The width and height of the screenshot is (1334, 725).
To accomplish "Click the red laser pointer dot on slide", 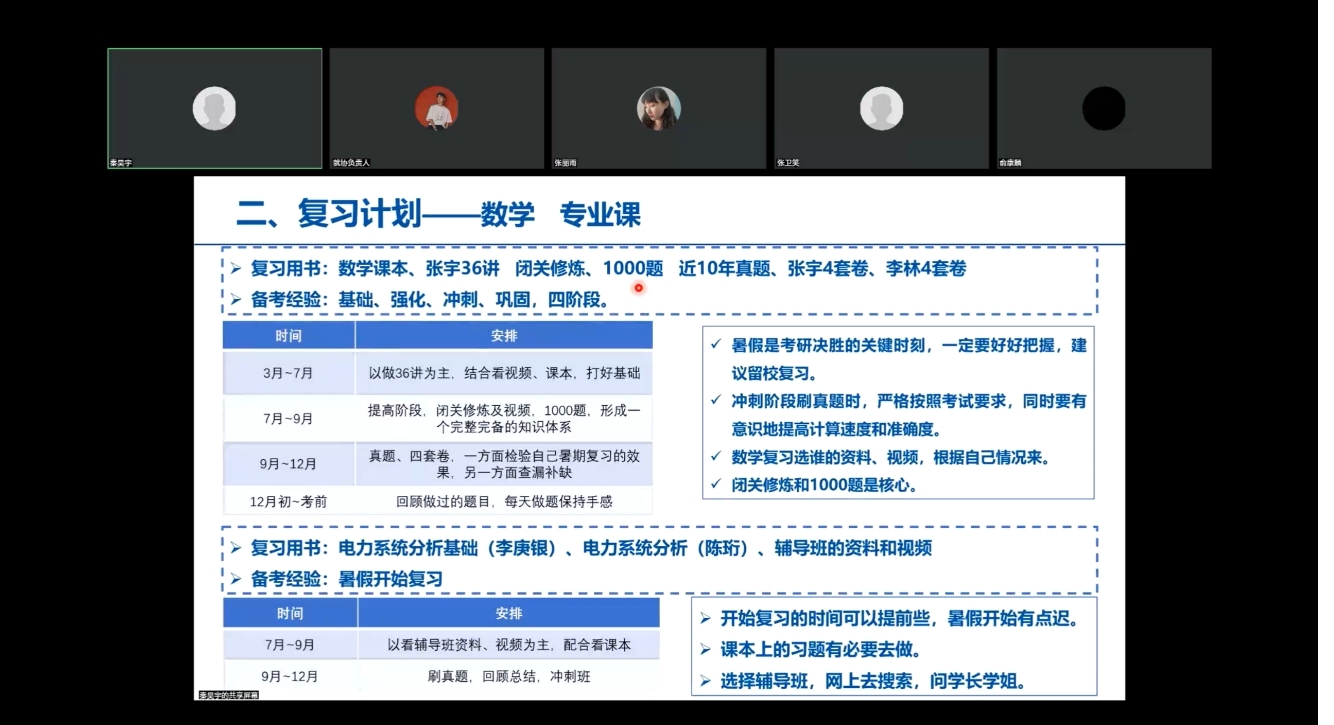I will [638, 288].
